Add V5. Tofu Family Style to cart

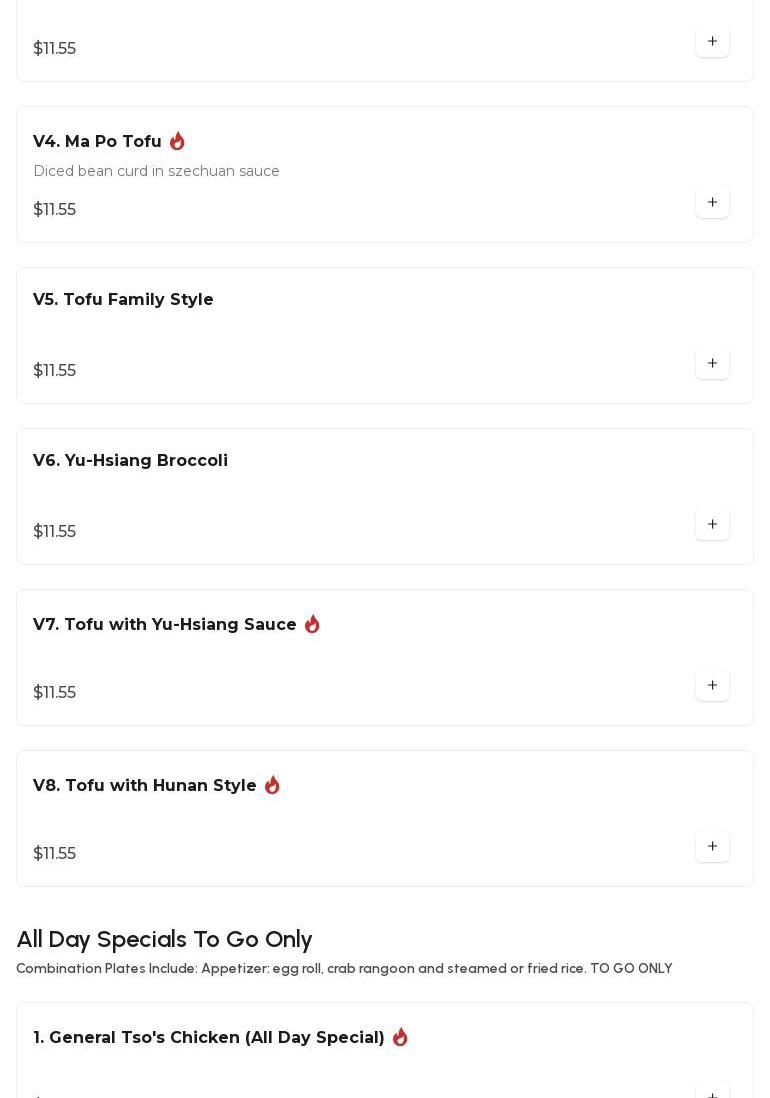(712, 364)
